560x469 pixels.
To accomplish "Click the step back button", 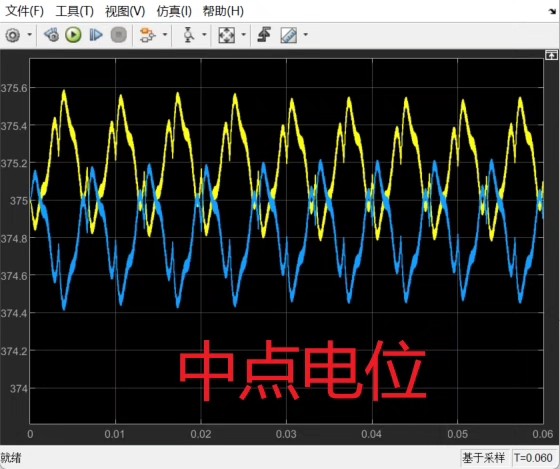I will click(52, 35).
